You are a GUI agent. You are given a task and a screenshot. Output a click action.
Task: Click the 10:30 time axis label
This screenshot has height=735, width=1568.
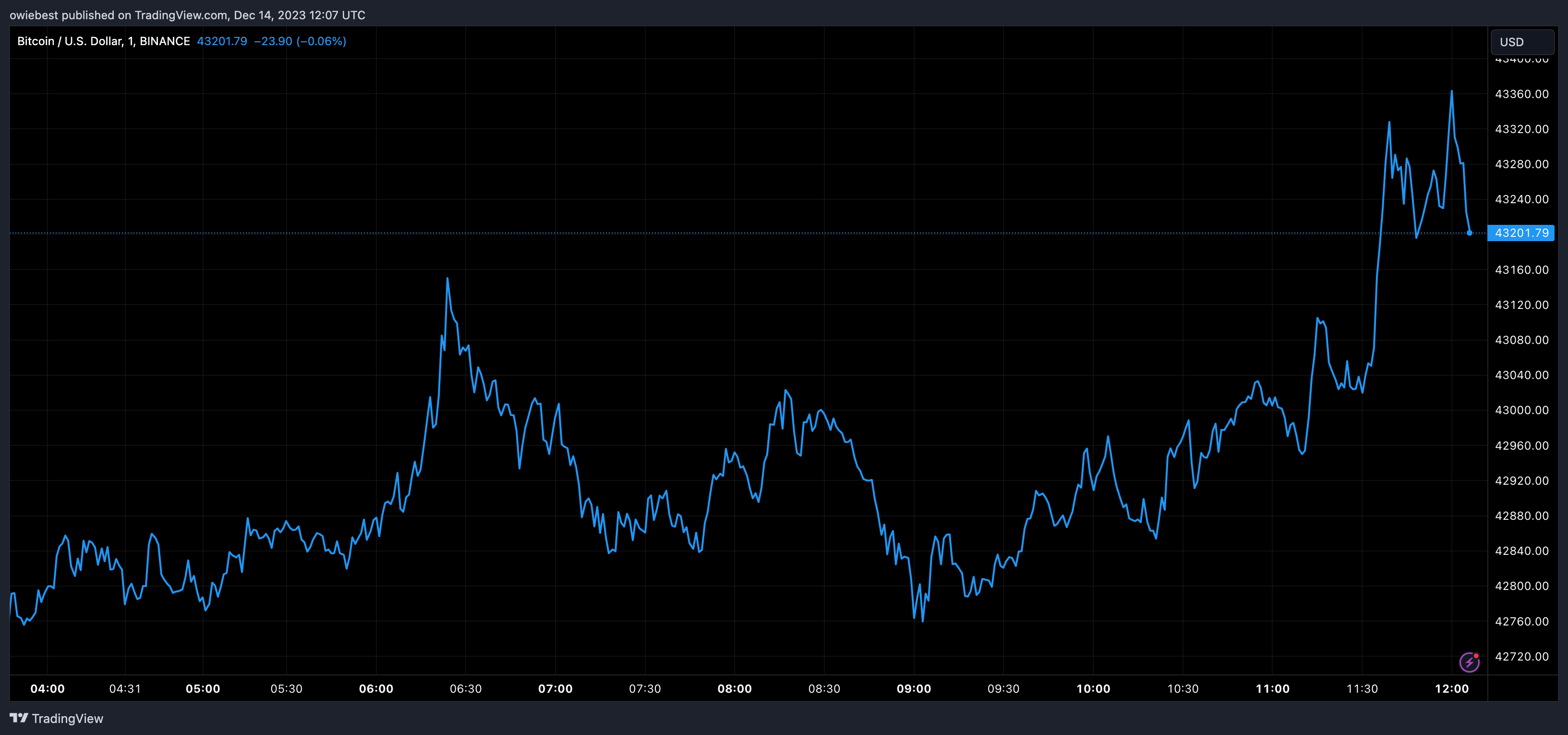(x=1182, y=689)
